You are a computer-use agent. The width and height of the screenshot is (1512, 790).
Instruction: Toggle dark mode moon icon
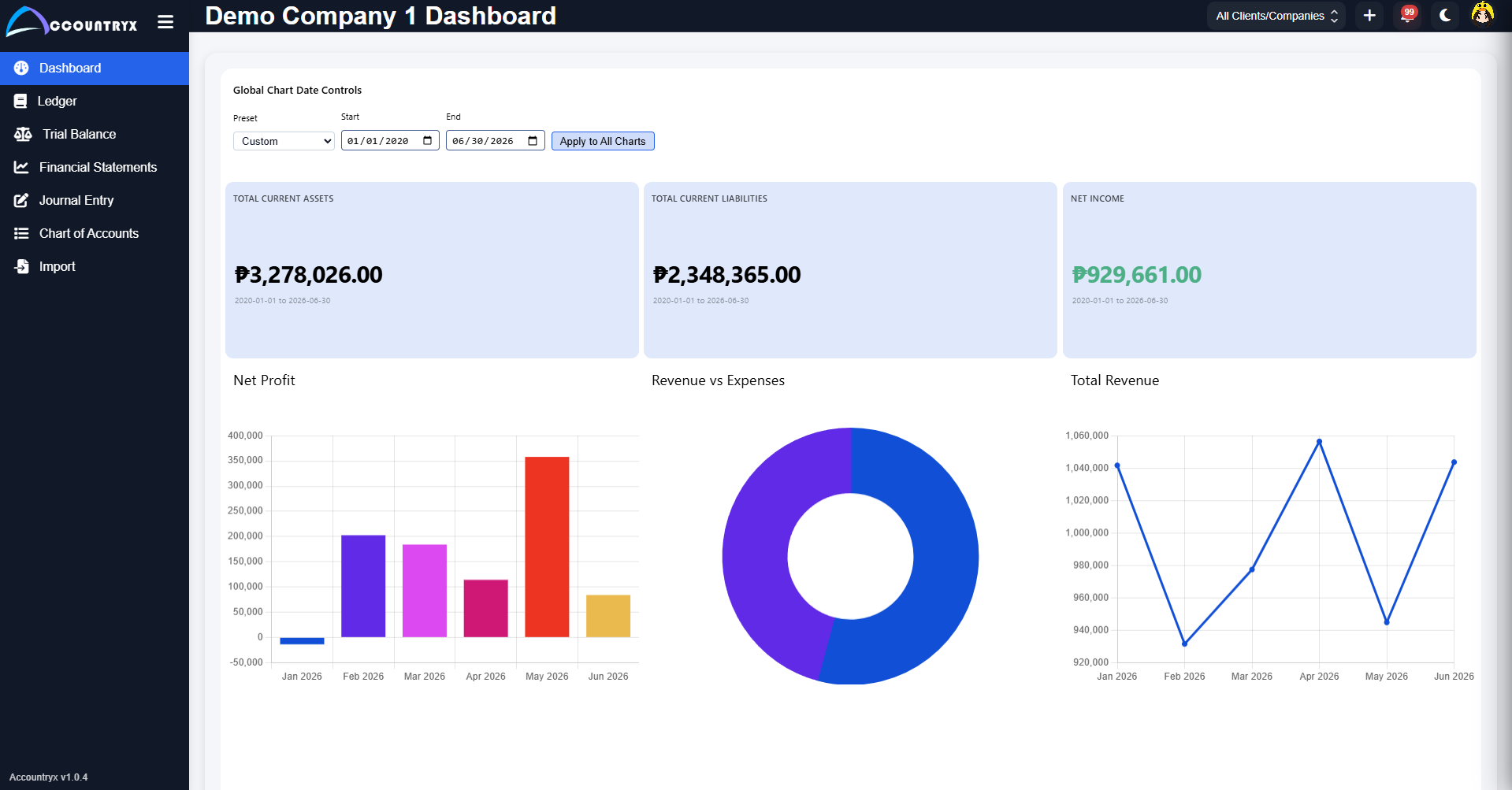click(x=1445, y=16)
